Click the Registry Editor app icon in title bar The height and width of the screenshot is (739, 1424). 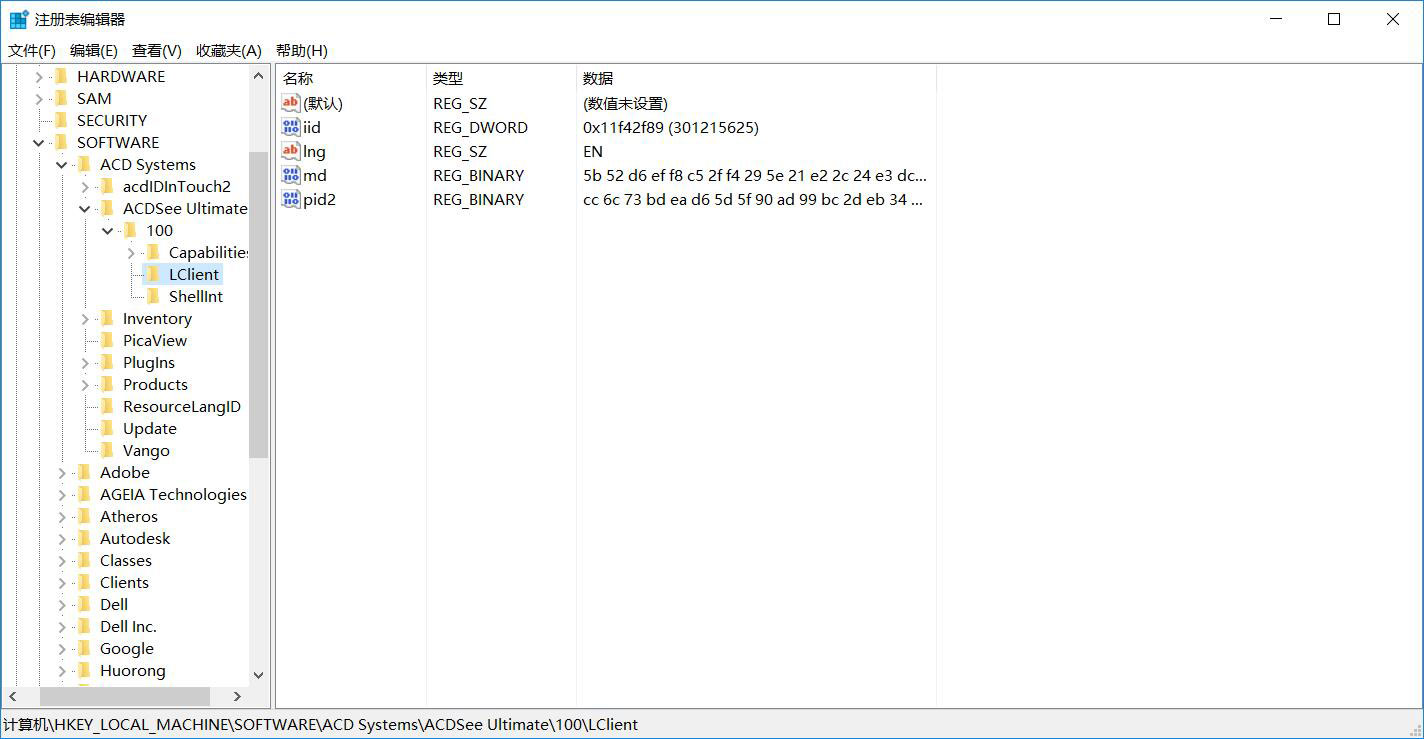coord(18,19)
